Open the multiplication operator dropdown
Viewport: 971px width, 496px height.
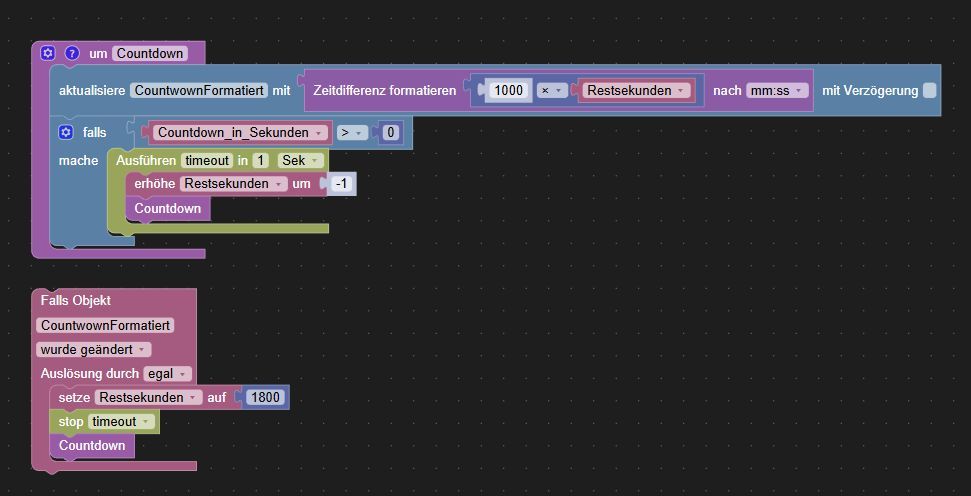pyautogui.click(x=551, y=90)
